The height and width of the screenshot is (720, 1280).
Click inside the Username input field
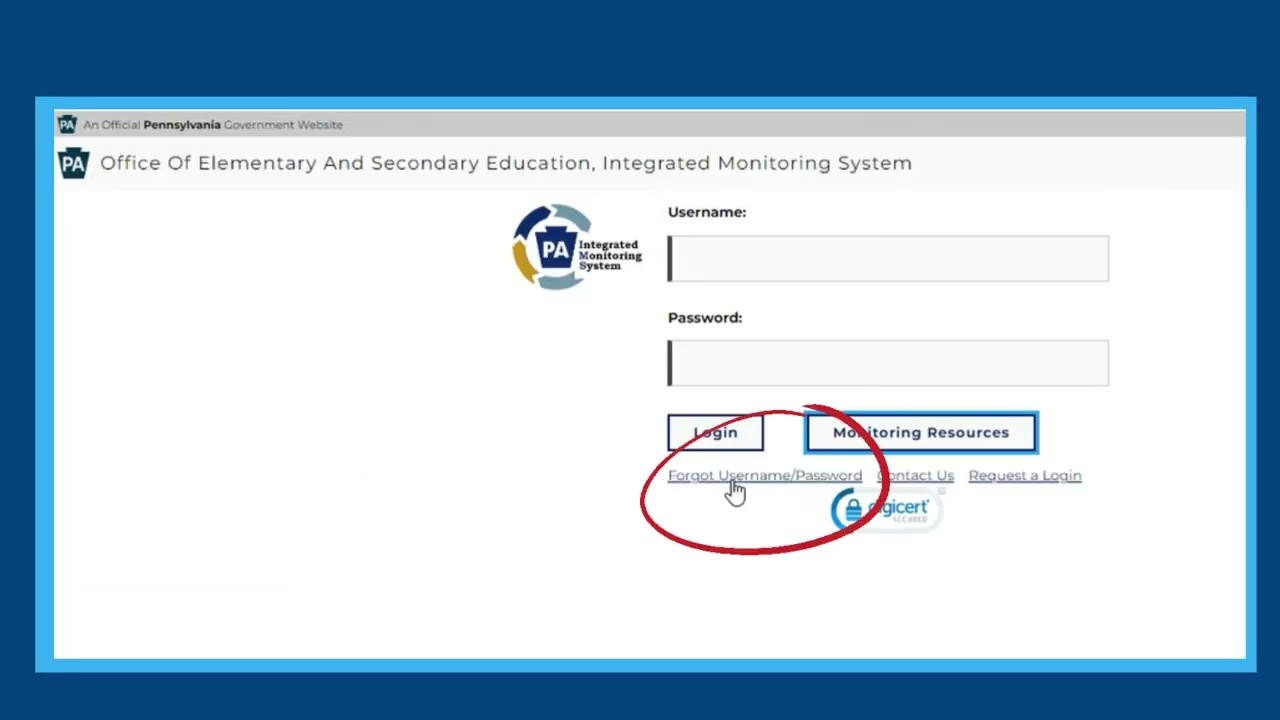(887, 258)
